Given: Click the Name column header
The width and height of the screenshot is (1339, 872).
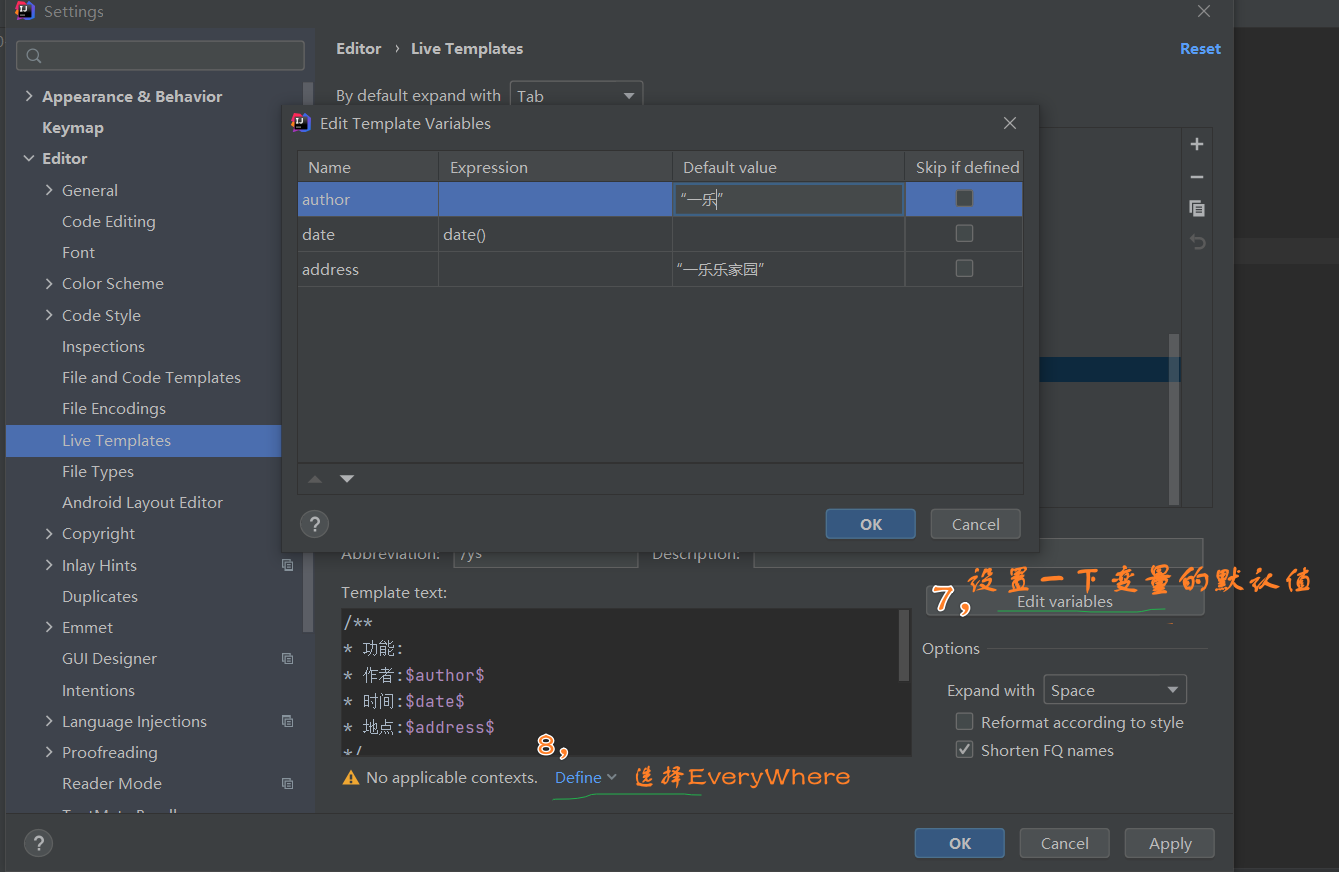Looking at the screenshot, I should click(368, 167).
